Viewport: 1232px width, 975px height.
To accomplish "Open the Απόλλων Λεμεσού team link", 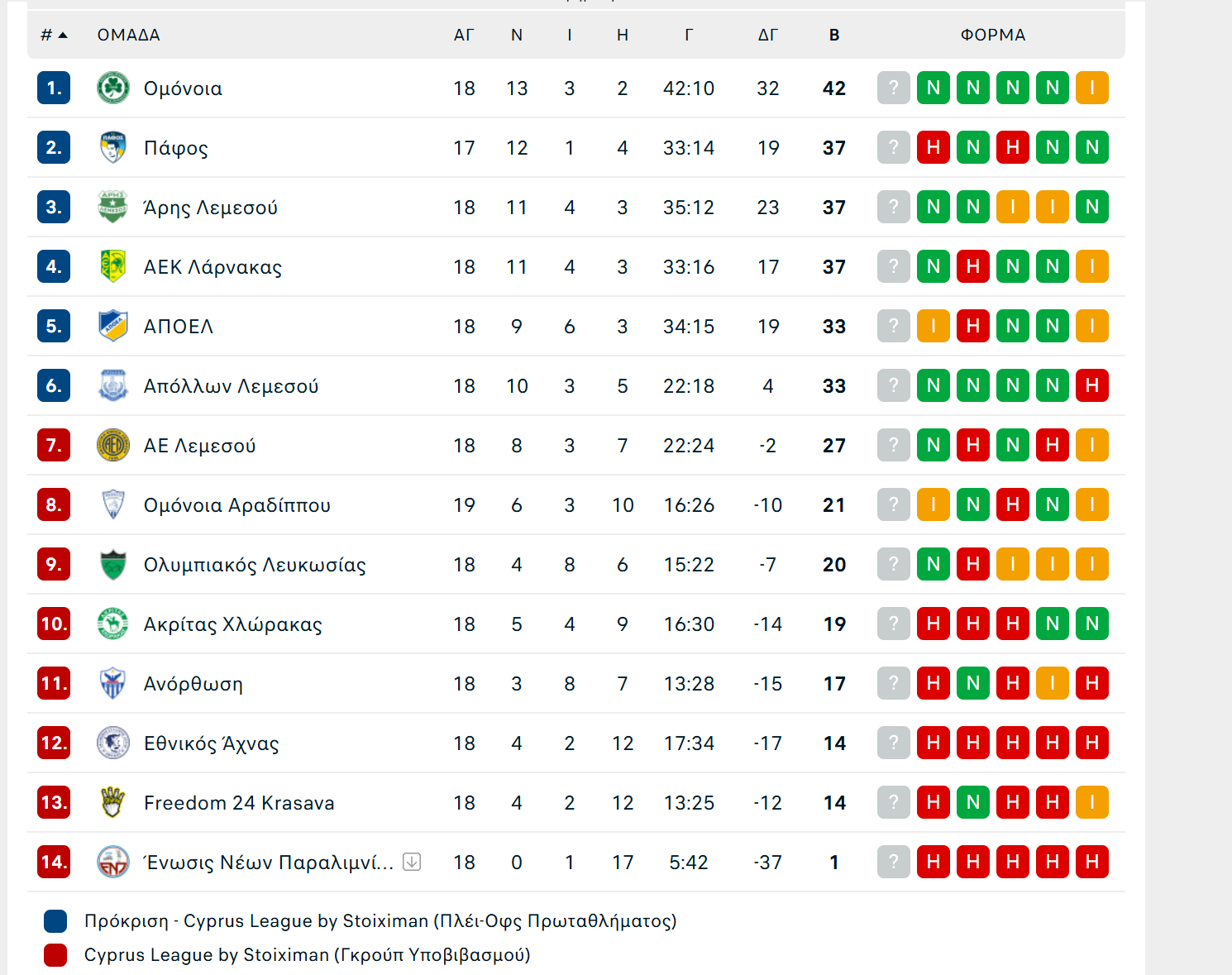I will pyautogui.click(x=231, y=386).
